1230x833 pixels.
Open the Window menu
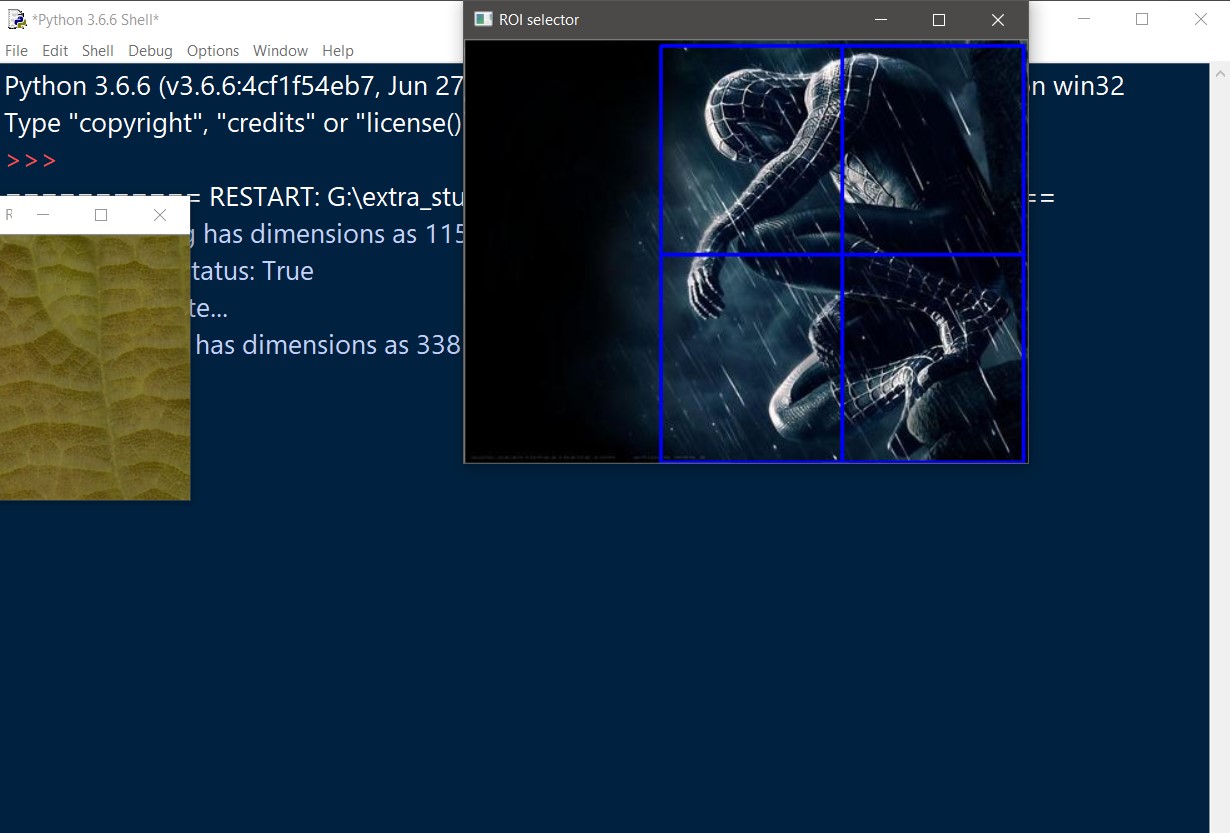[280, 50]
